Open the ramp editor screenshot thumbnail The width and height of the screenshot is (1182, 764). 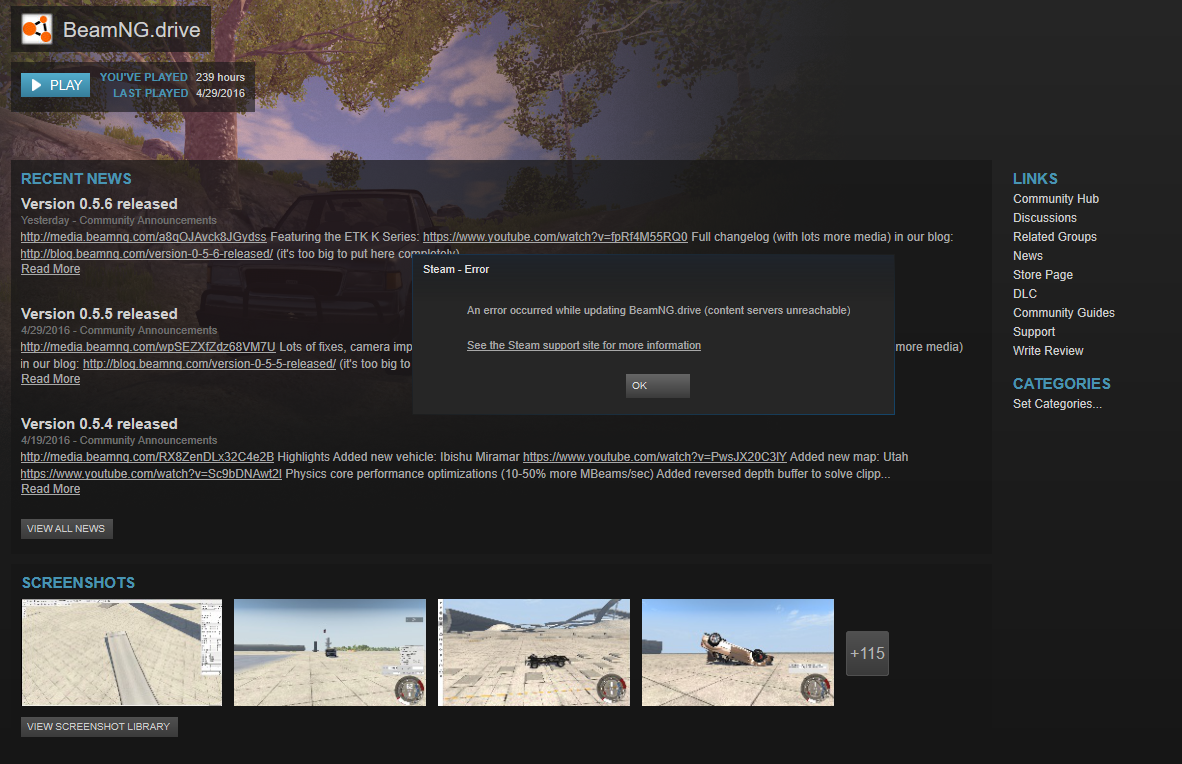point(122,652)
